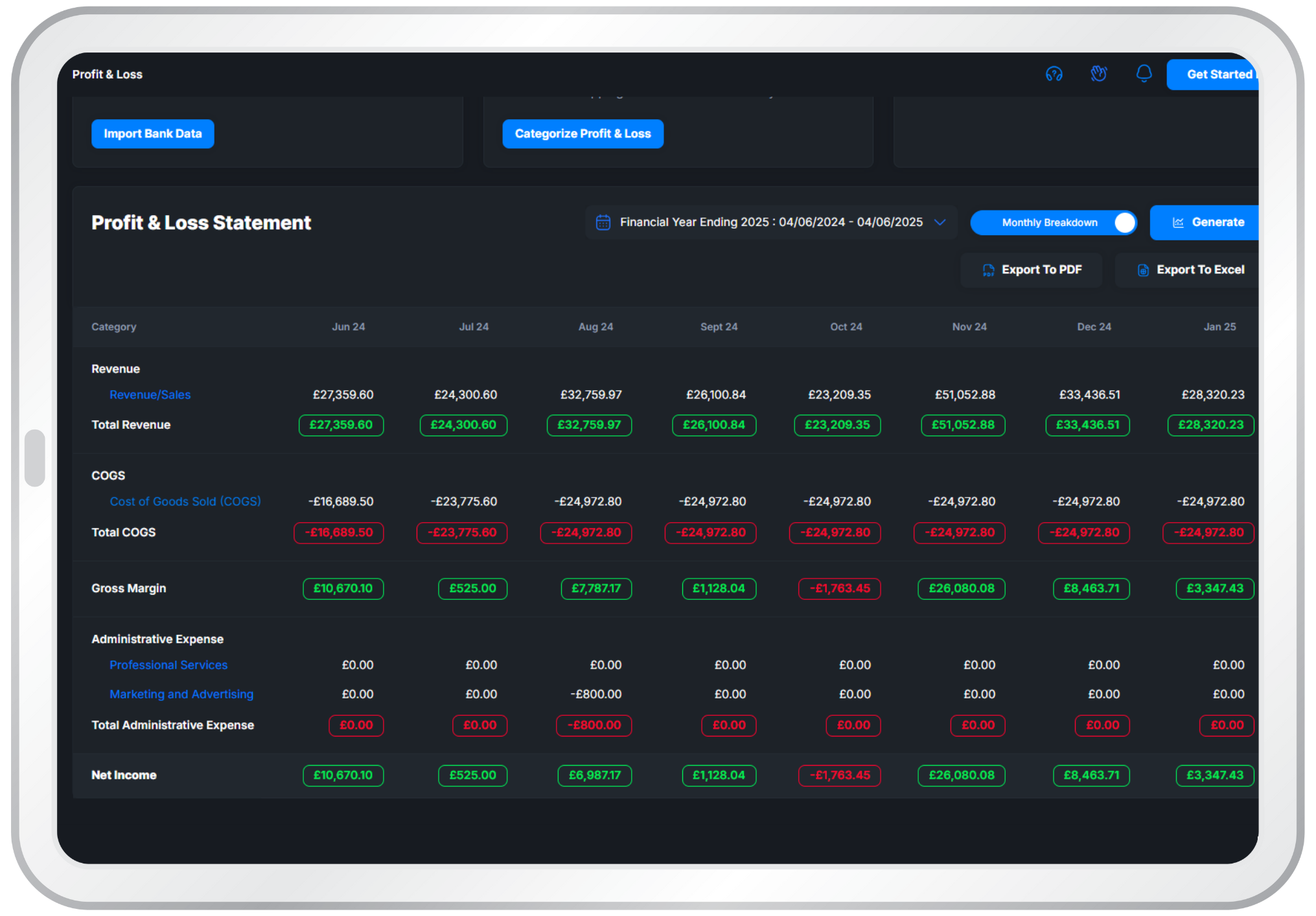Click the waving hand icon
1316x916 pixels.
tap(1098, 74)
